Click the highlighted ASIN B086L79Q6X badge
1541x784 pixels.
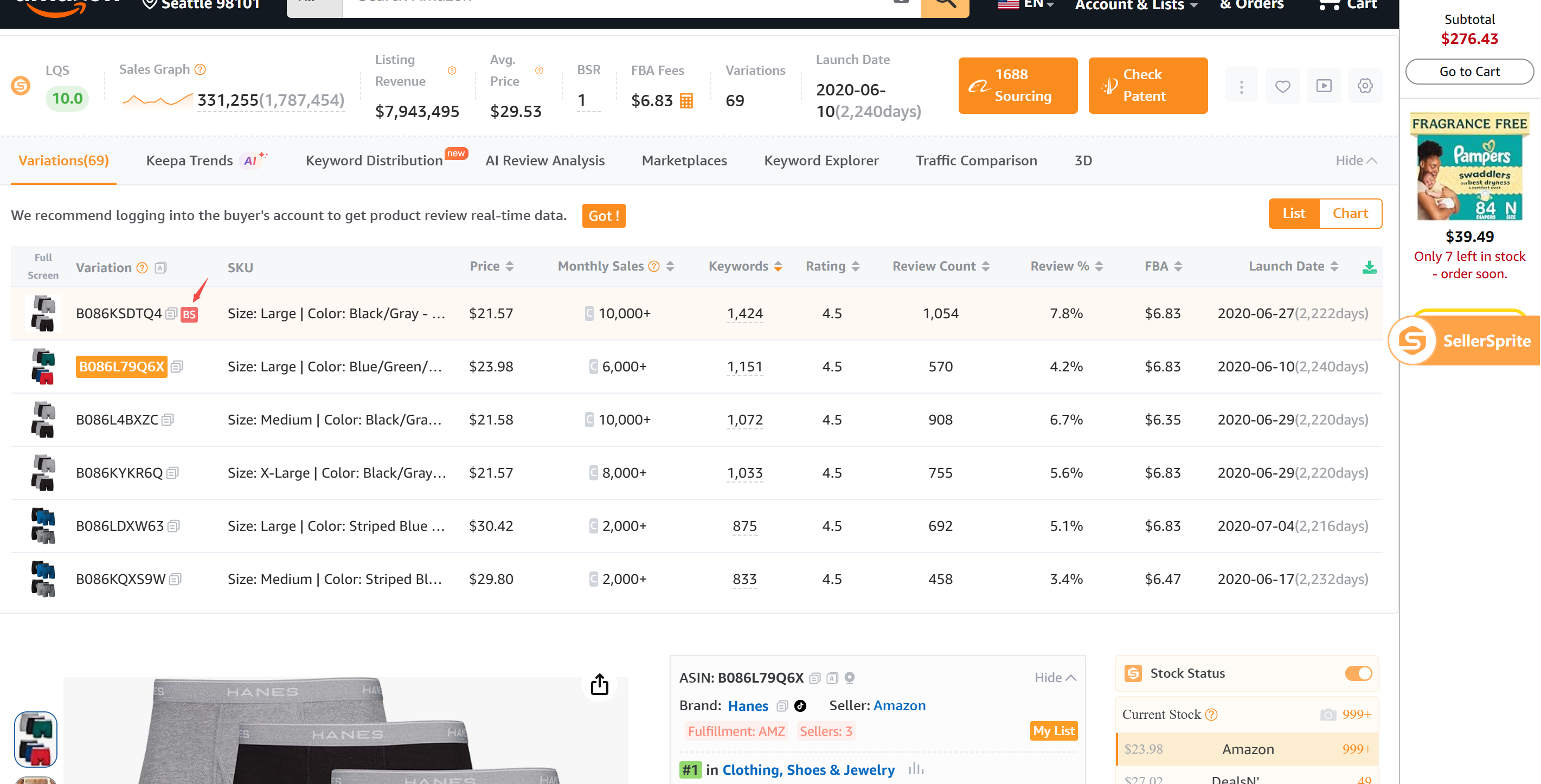pos(121,367)
